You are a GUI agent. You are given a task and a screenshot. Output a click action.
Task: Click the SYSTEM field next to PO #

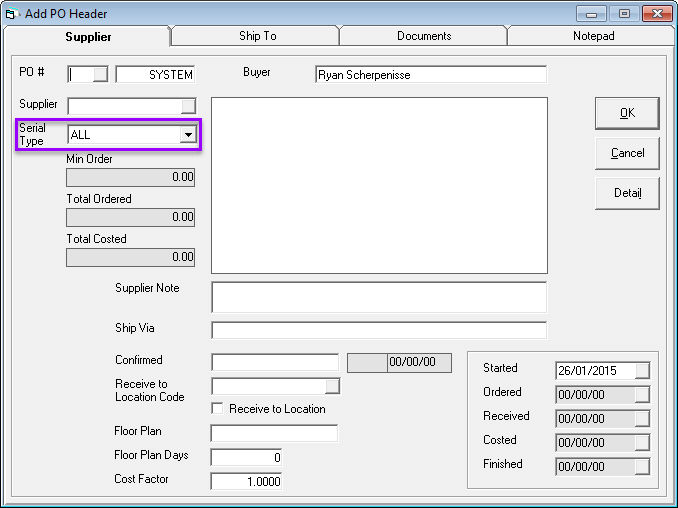pos(155,74)
